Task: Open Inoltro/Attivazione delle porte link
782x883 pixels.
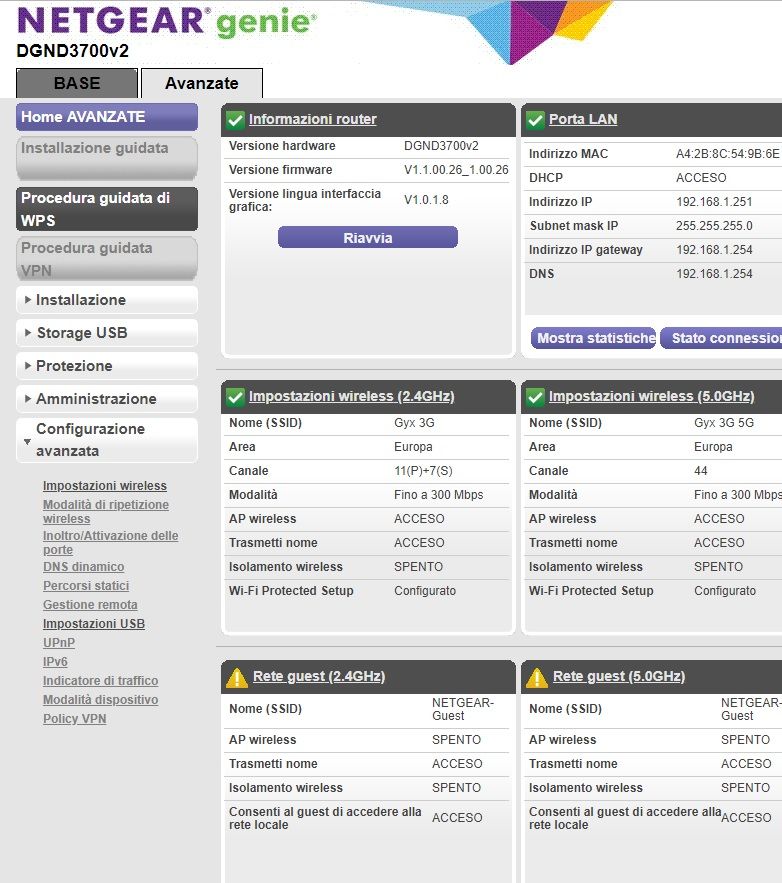Action: tap(110, 542)
